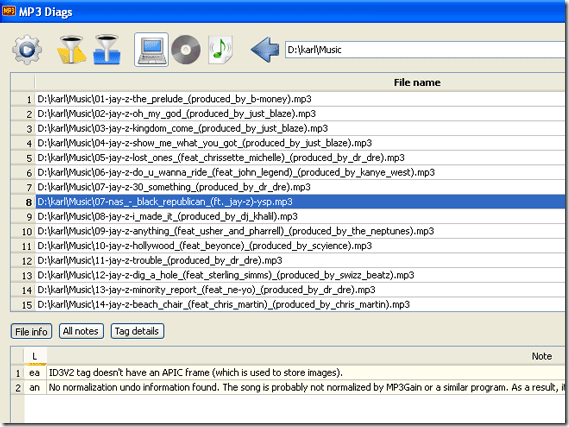Screen dimensions: 569x427
Task: Open the Tag details tab
Action: [x=137, y=331]
